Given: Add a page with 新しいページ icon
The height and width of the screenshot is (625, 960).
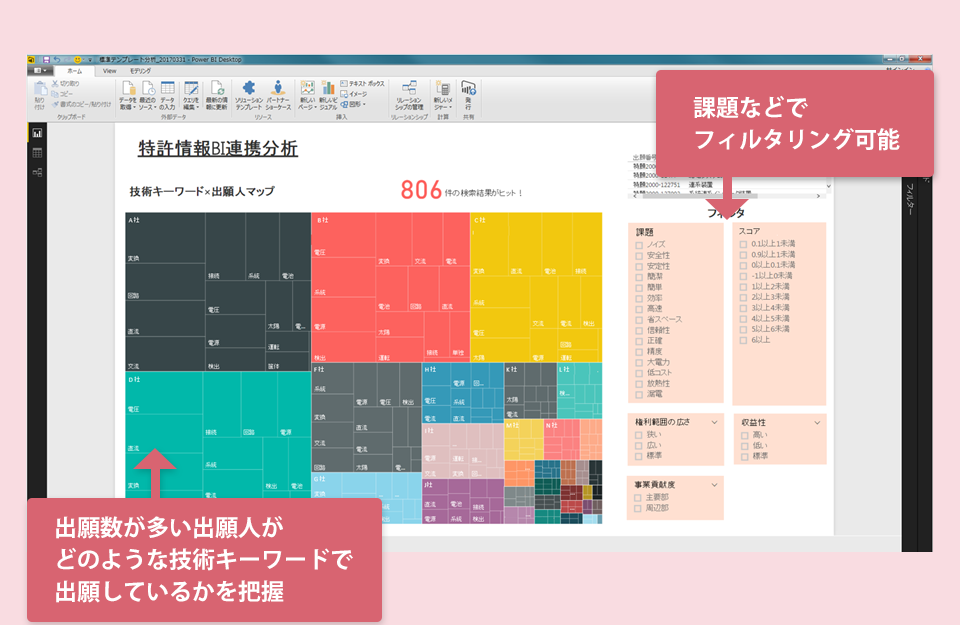Looking at the screenshot, I should (x=307, y=89).
